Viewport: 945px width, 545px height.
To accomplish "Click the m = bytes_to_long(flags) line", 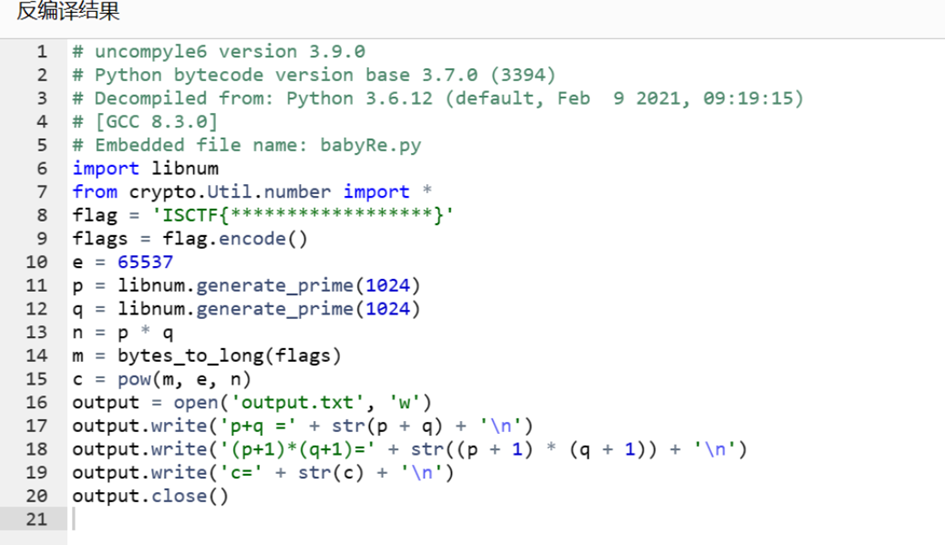I will 207,356.
